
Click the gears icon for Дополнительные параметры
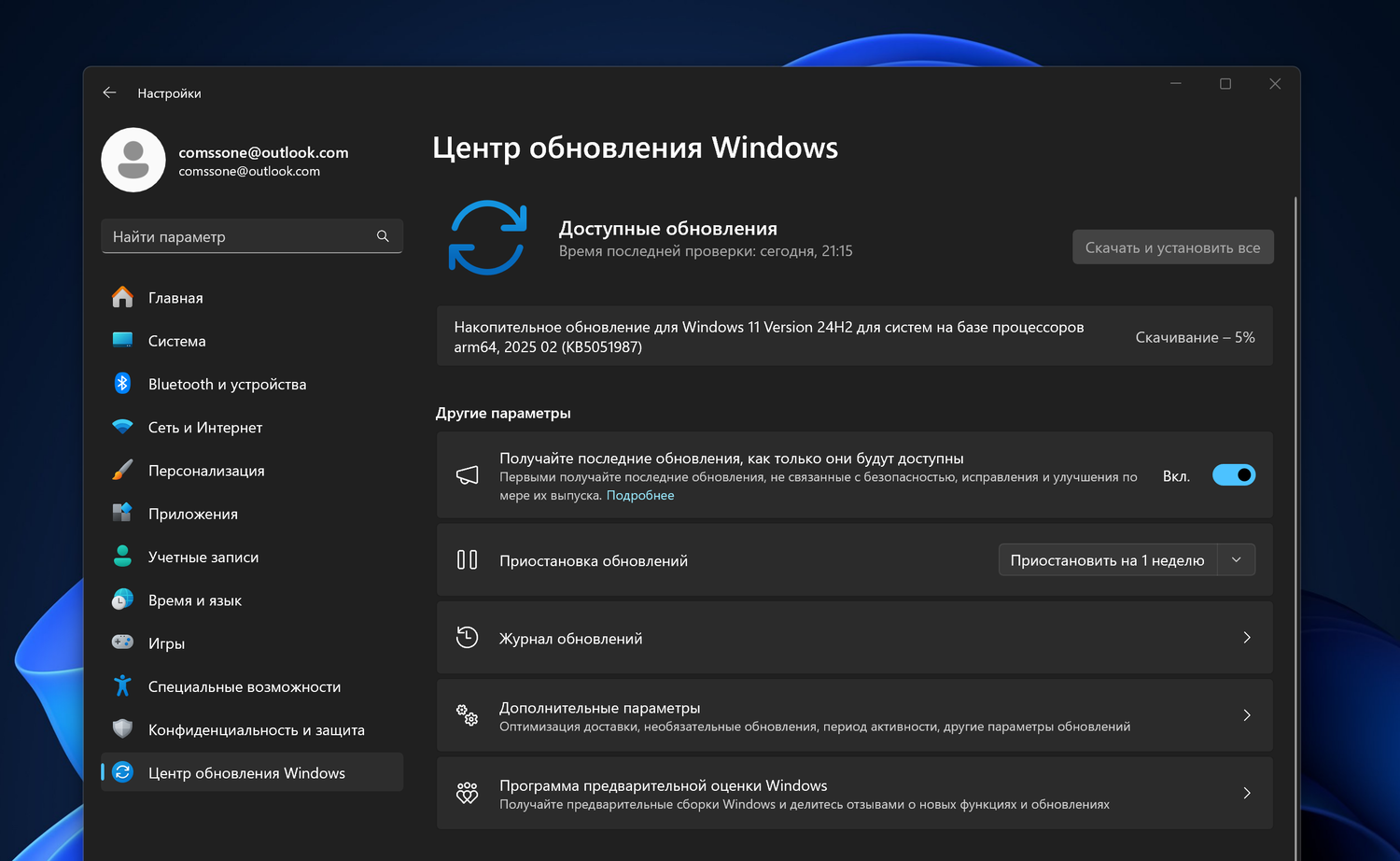click(x=467, y=715)
